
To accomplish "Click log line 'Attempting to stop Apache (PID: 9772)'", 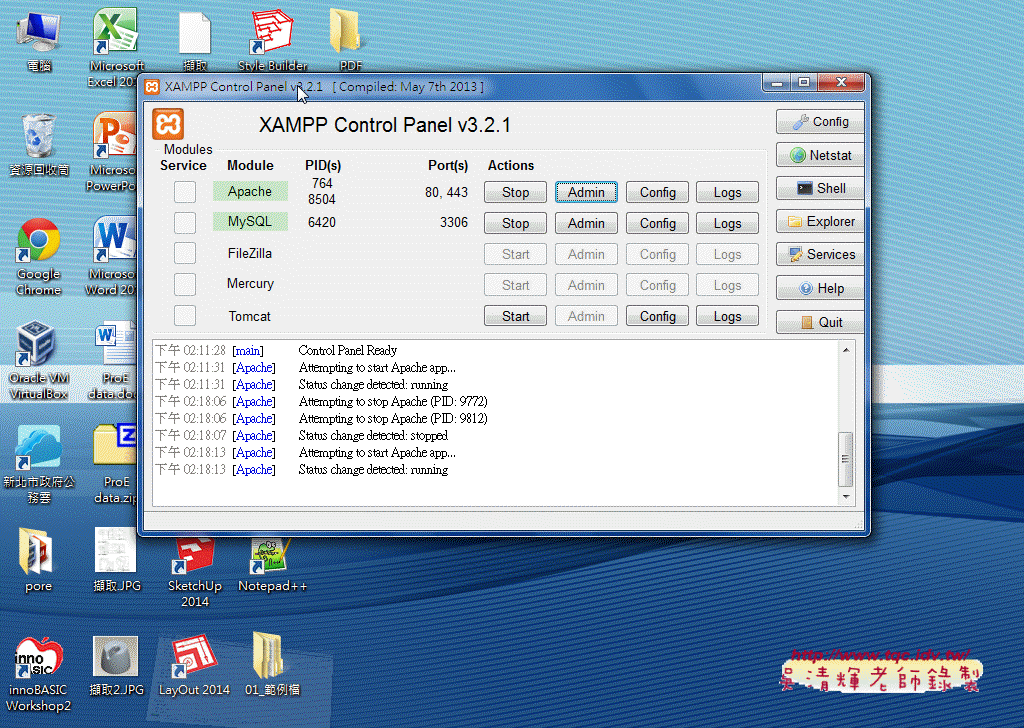I will tap(393, 402).
